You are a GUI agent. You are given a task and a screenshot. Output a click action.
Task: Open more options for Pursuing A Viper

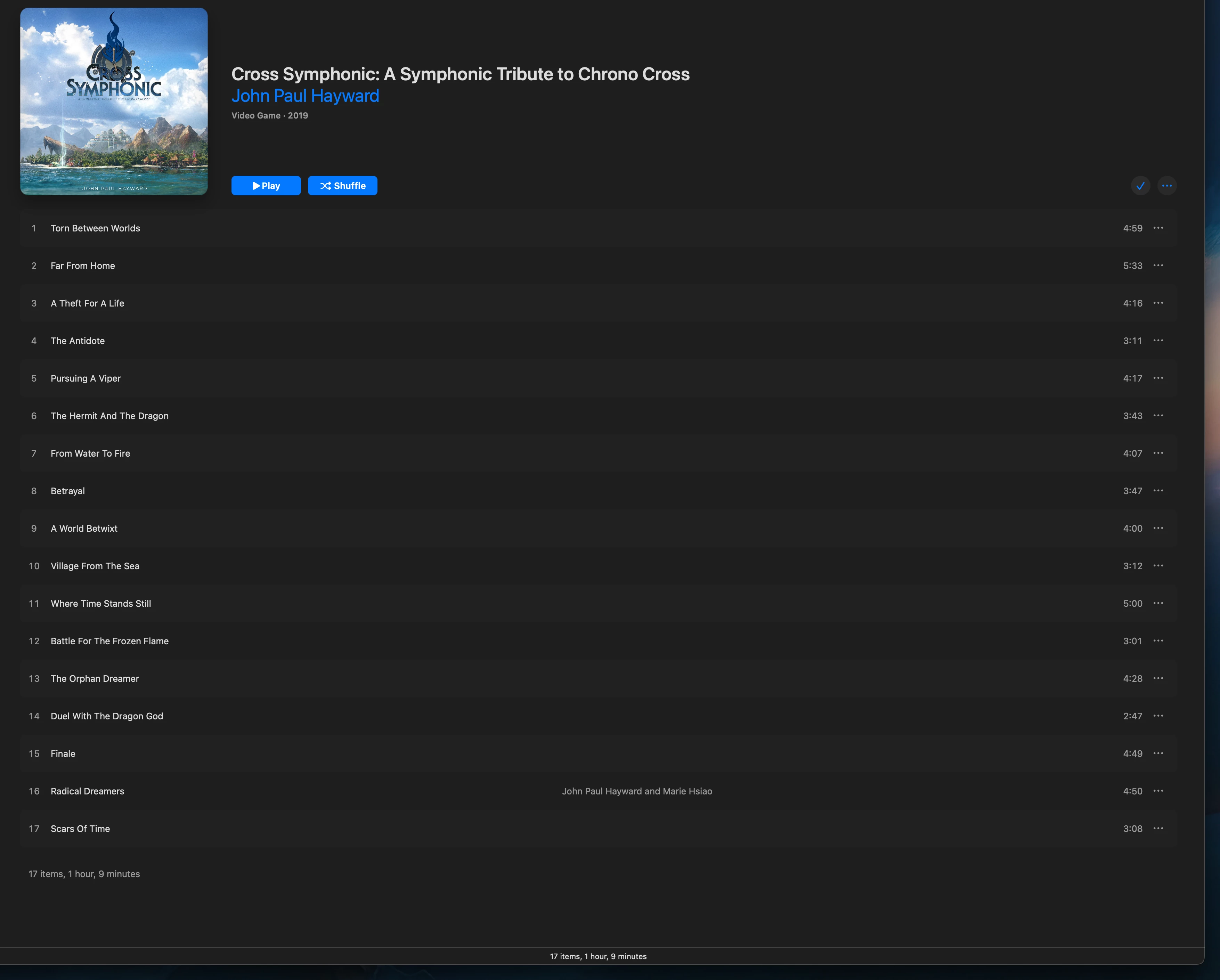click(x=1158, y=378)
